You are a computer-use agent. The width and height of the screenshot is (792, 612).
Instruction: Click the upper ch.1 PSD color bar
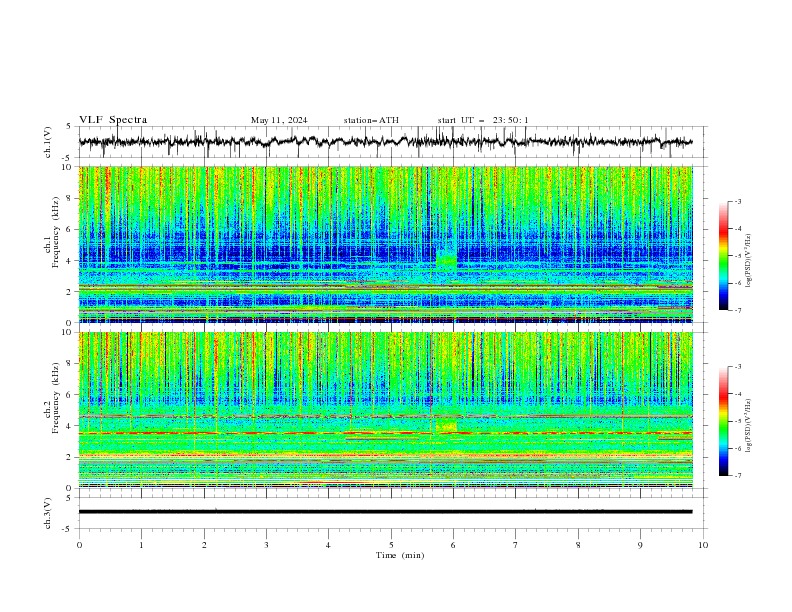723,256
